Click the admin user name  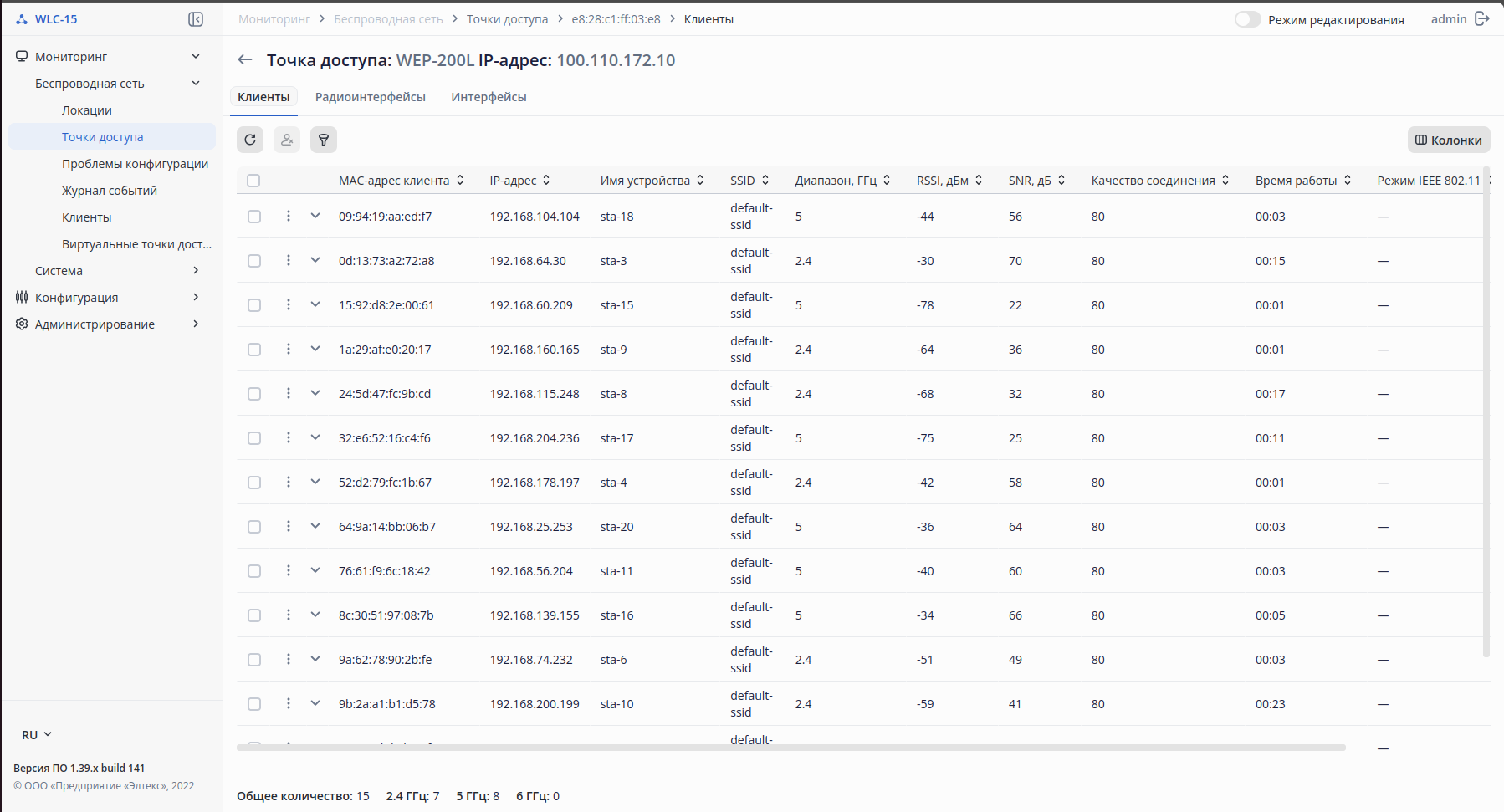(1449, 19)
